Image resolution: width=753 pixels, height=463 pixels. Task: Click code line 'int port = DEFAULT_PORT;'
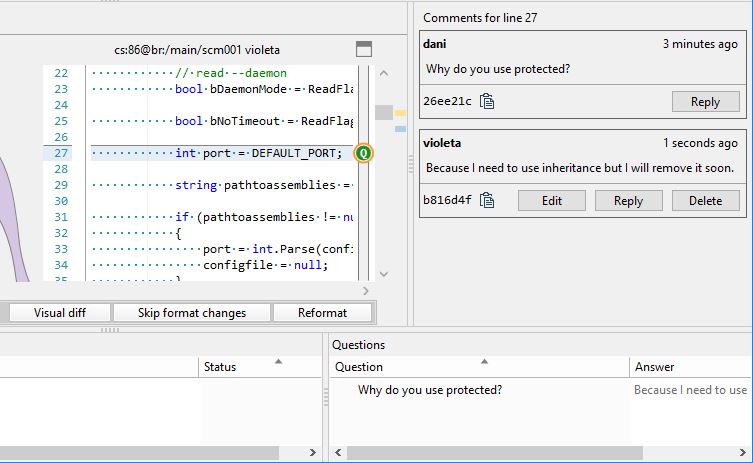click(258, 153)
